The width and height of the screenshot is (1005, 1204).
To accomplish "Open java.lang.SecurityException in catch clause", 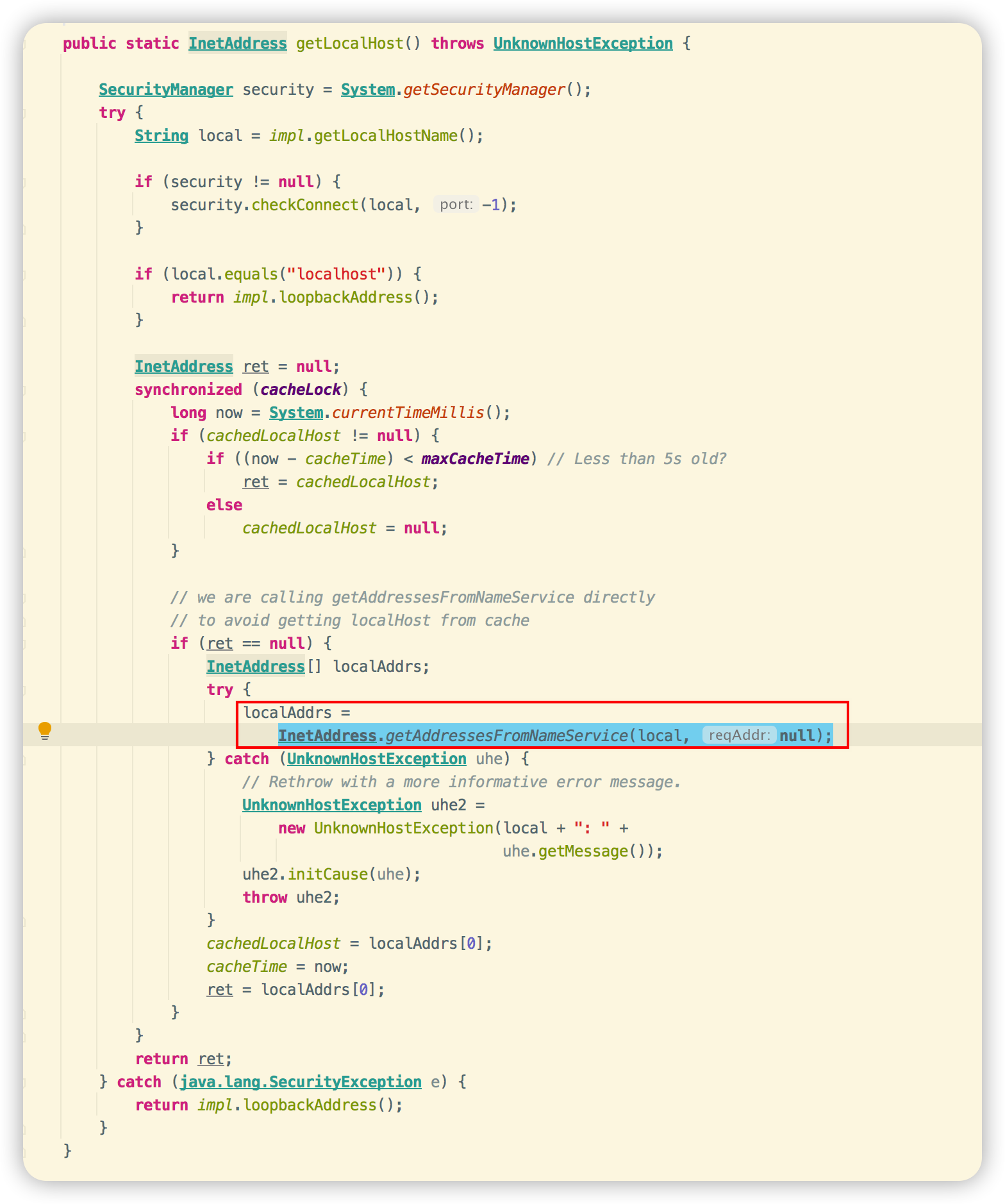I will click(x=300, y=1082).
